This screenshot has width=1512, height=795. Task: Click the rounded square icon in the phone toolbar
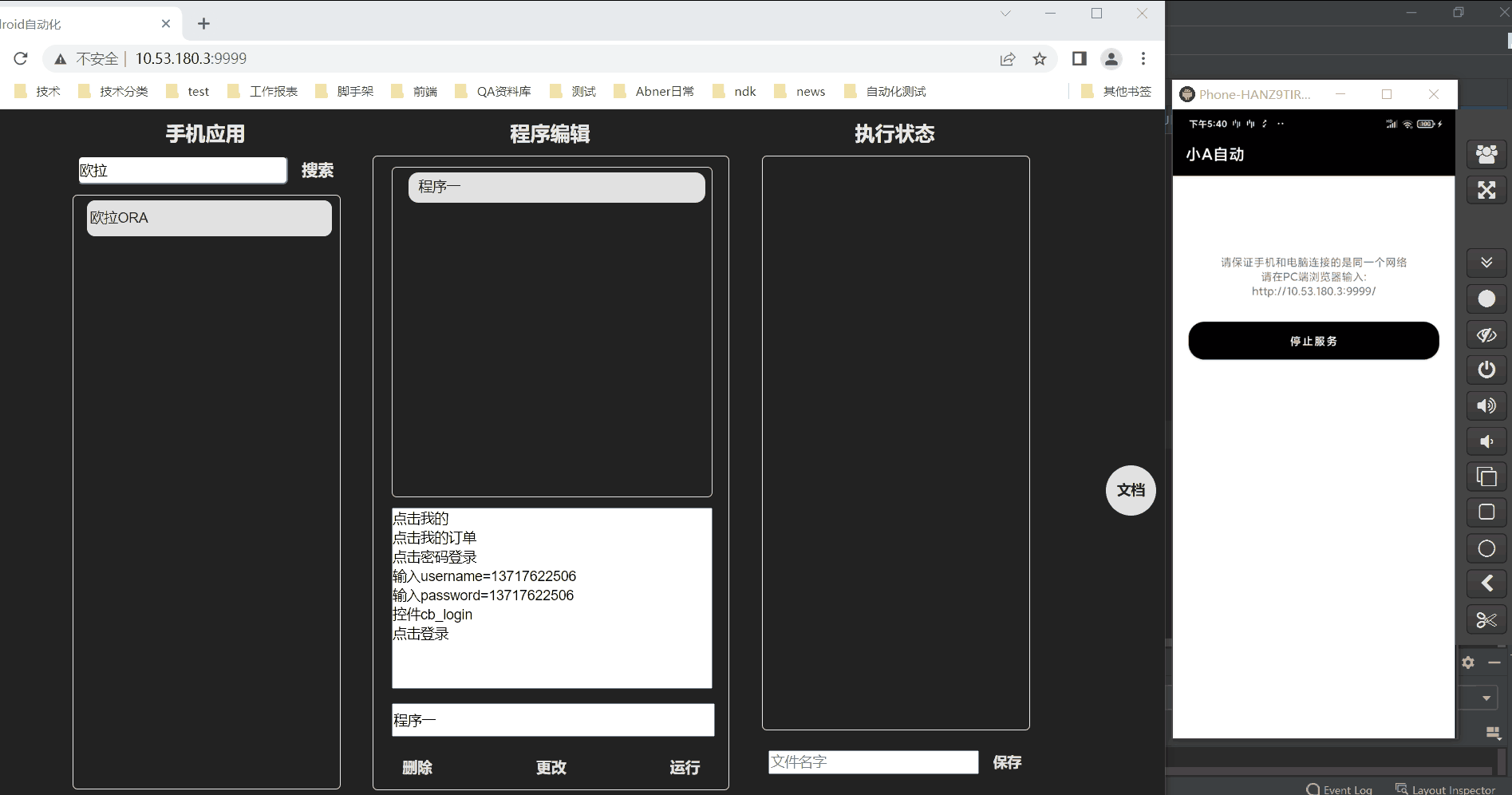(x=1486, y=512)
